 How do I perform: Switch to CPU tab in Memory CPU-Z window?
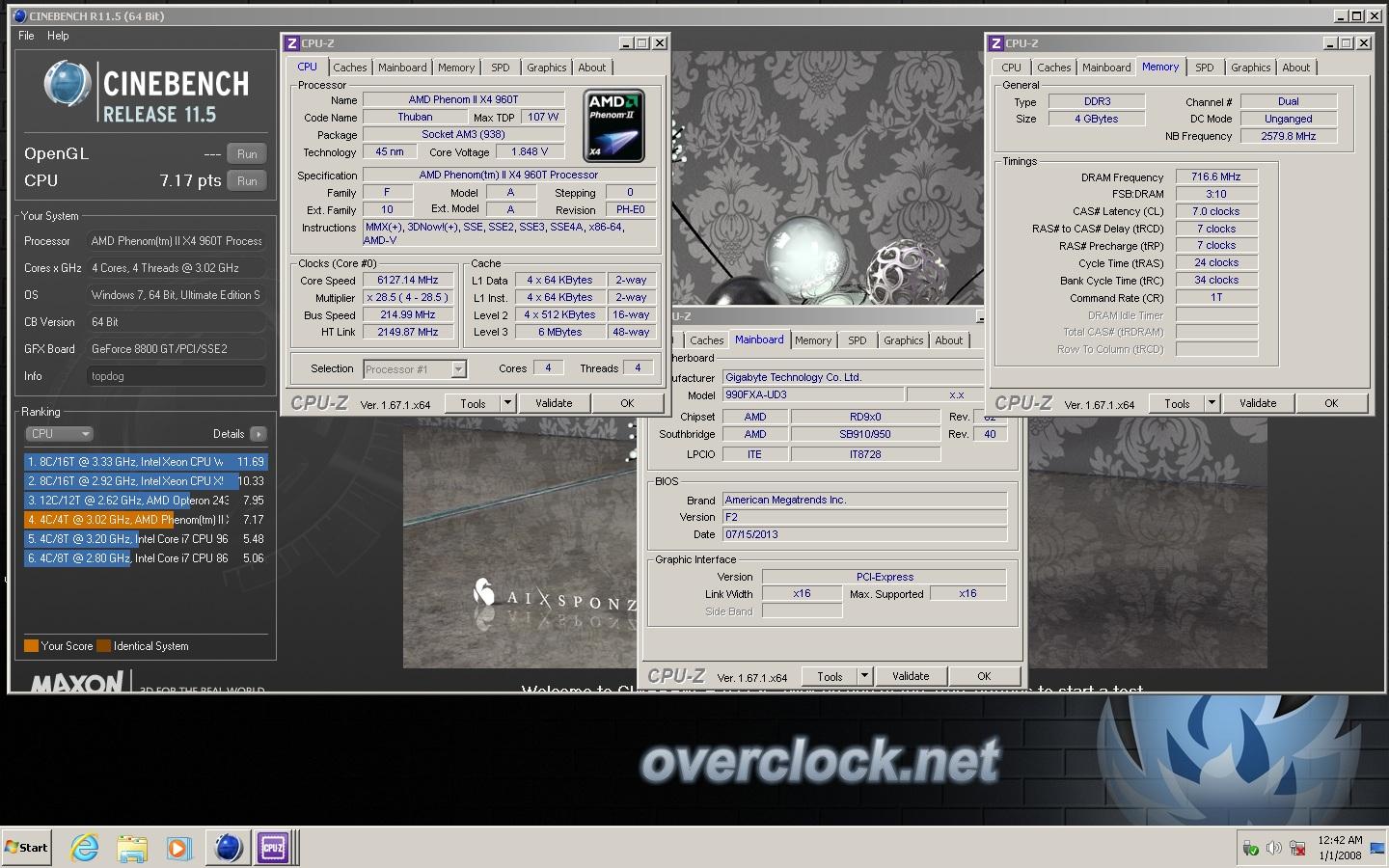pos(1011,68)
